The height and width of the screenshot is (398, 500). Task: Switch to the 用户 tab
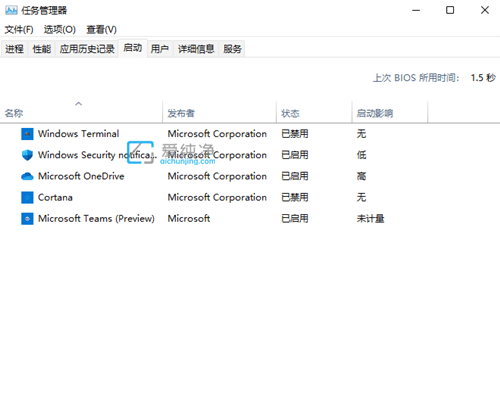tap(160, 49)
